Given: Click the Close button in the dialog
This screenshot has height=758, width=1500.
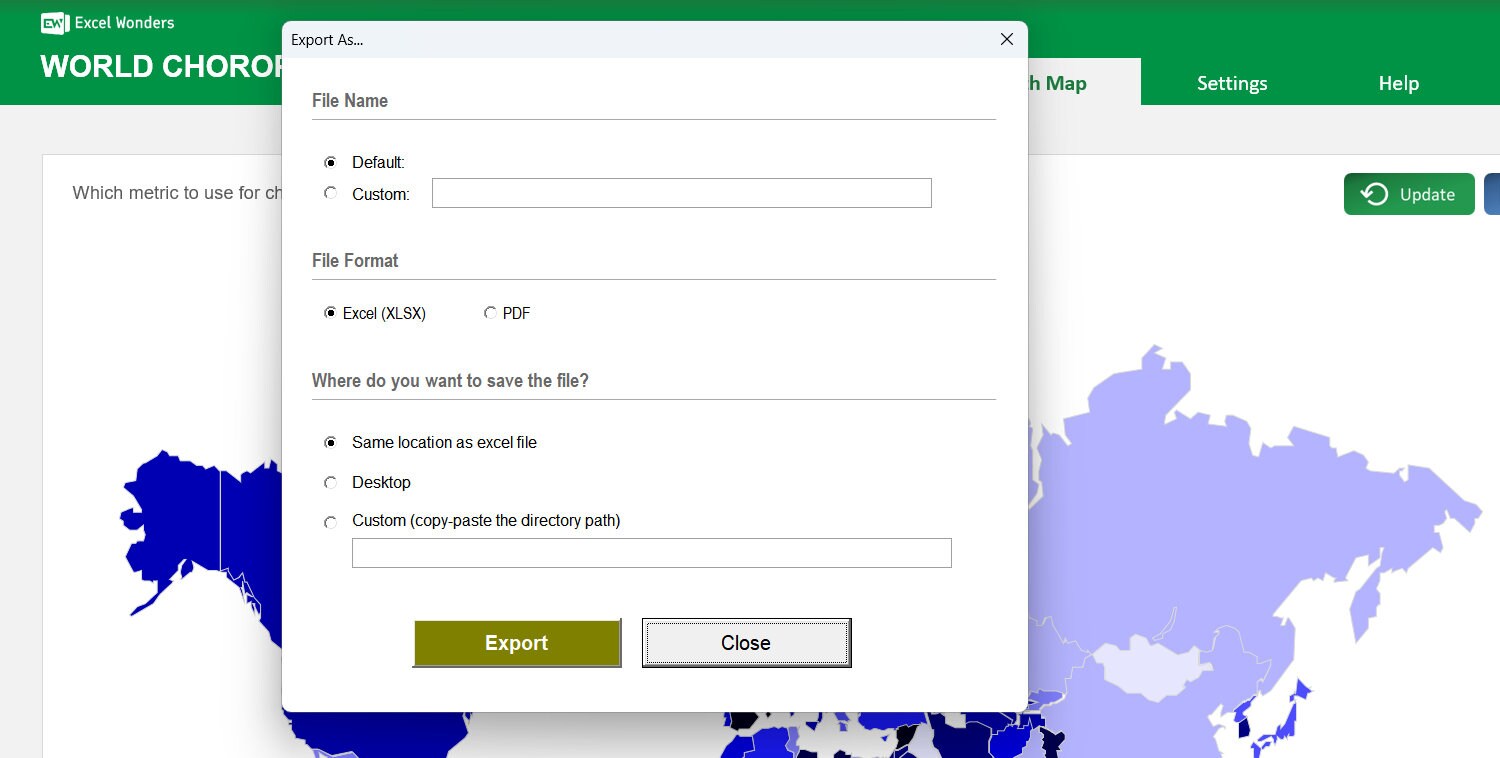Looking at the screenshot, I should [x=746, y=643].
